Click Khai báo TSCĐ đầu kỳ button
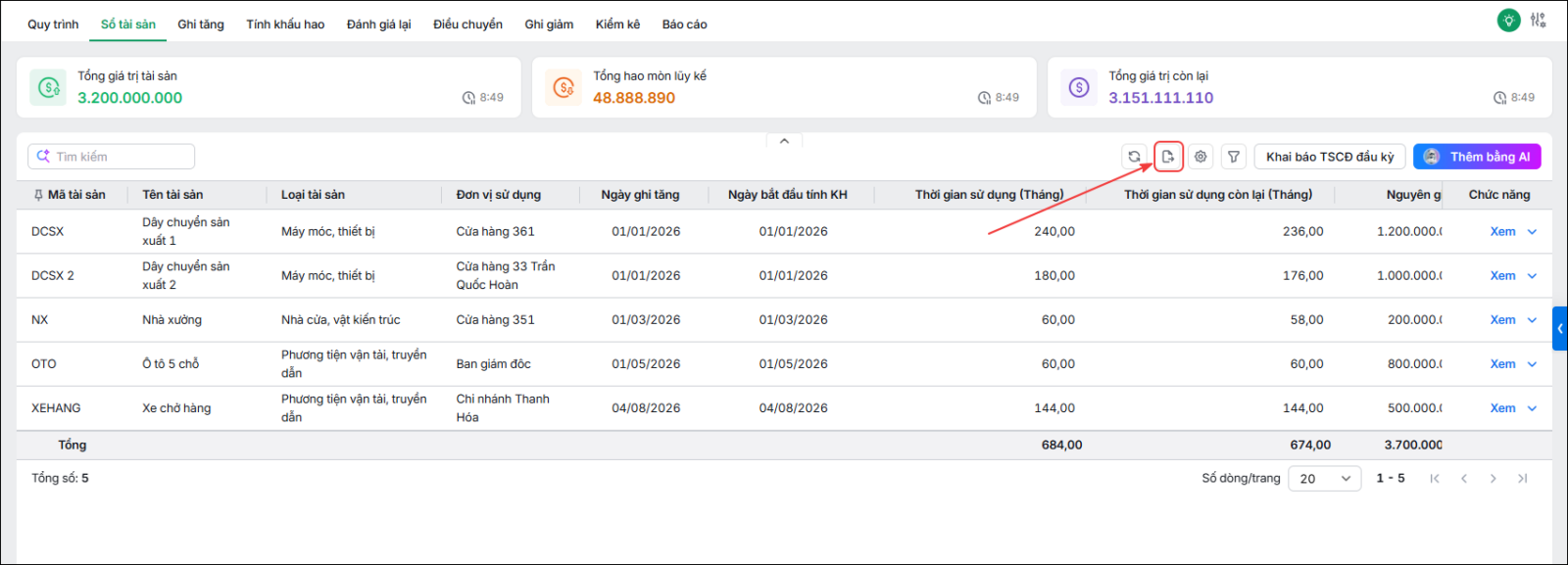 tap(1330, 157)
